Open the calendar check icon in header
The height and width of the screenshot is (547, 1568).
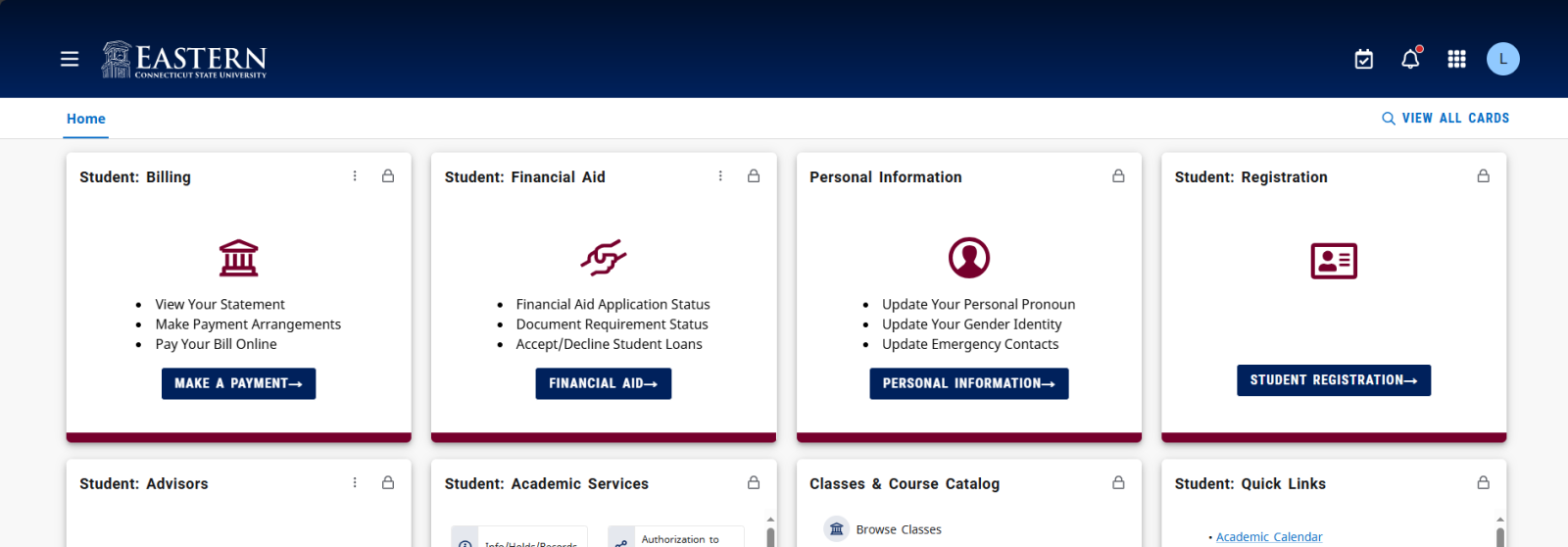pyautogui.click(x=1363, y=60)
